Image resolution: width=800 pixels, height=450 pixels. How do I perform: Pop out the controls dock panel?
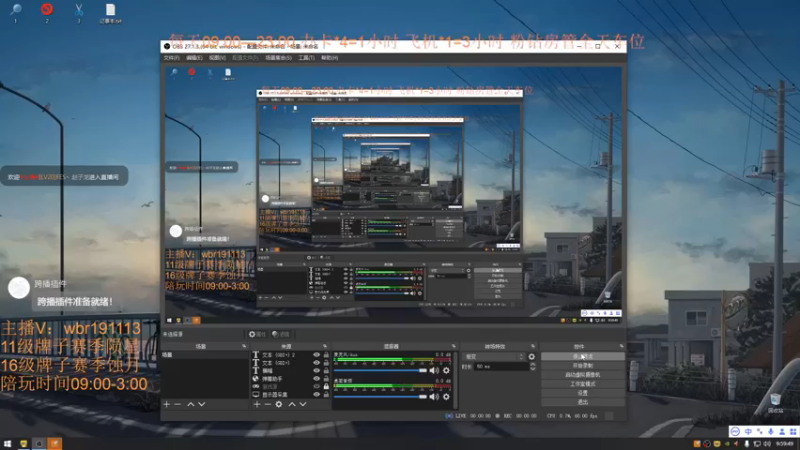point(621,346)
